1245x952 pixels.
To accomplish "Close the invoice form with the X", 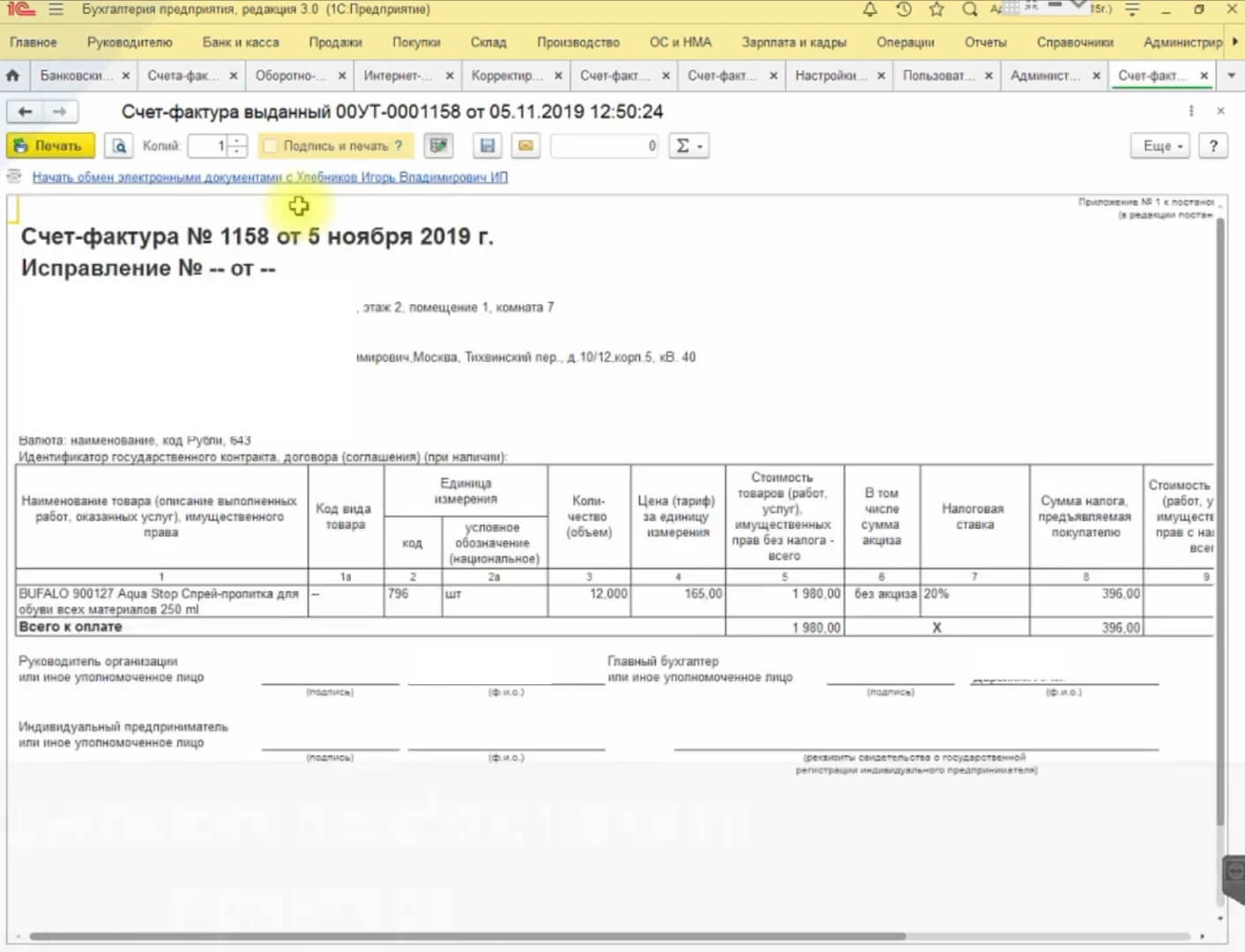I will click(x=1220, y=111).
